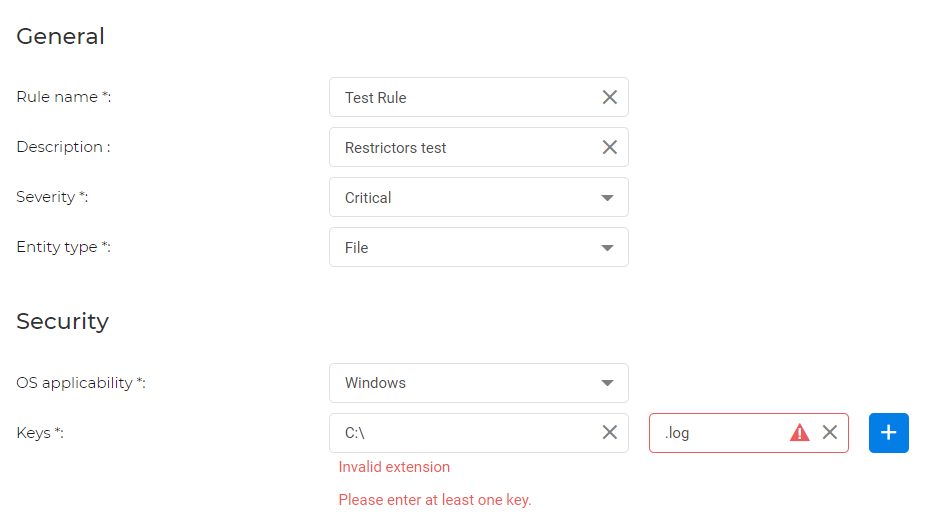931x526 pixels.
Task: Click the General section heading
Action: point(60,36)
